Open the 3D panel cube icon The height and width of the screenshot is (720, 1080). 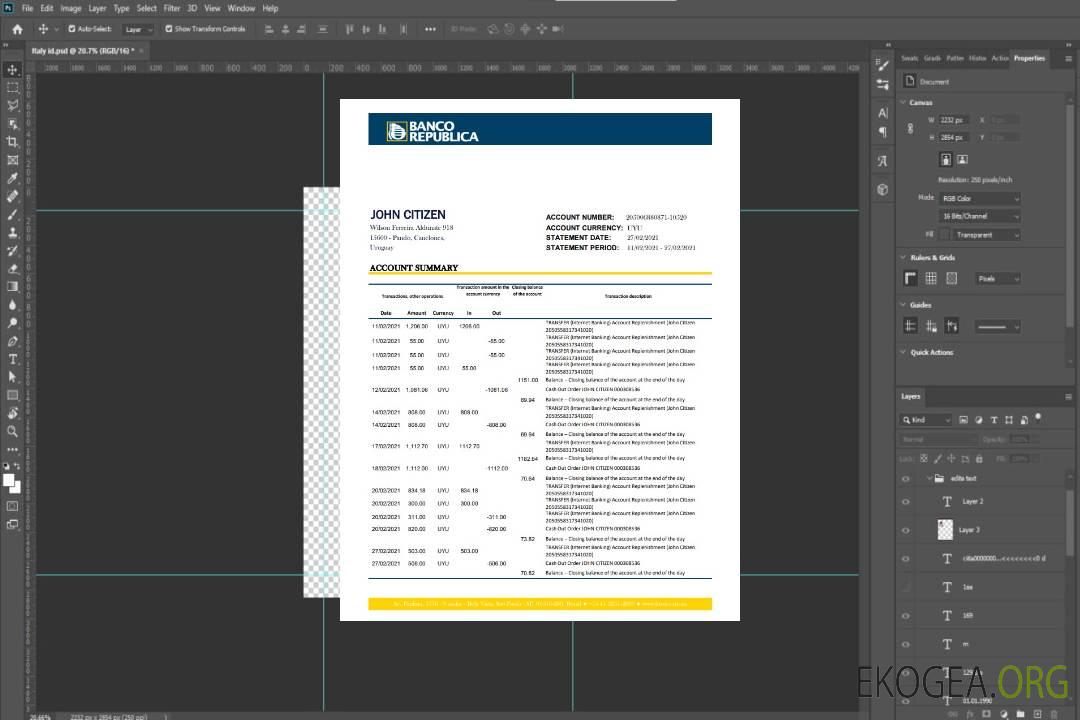[x=883, y=189]
